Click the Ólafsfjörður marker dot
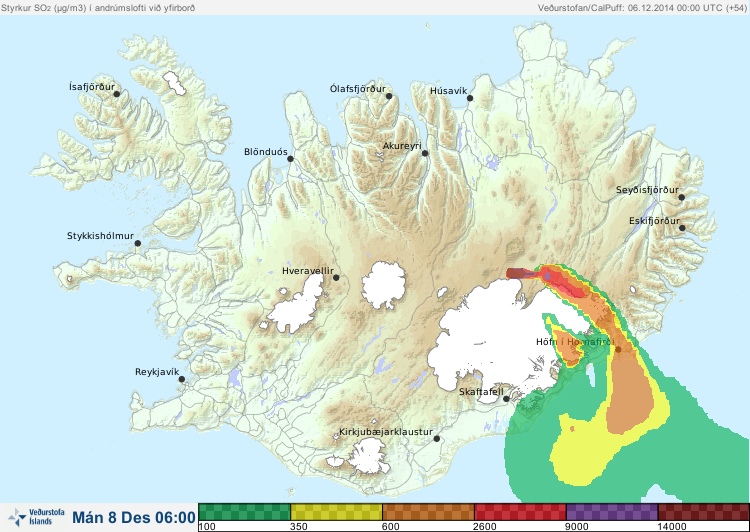The height and width of the screenshot is (532, 750). pos(389,96)
